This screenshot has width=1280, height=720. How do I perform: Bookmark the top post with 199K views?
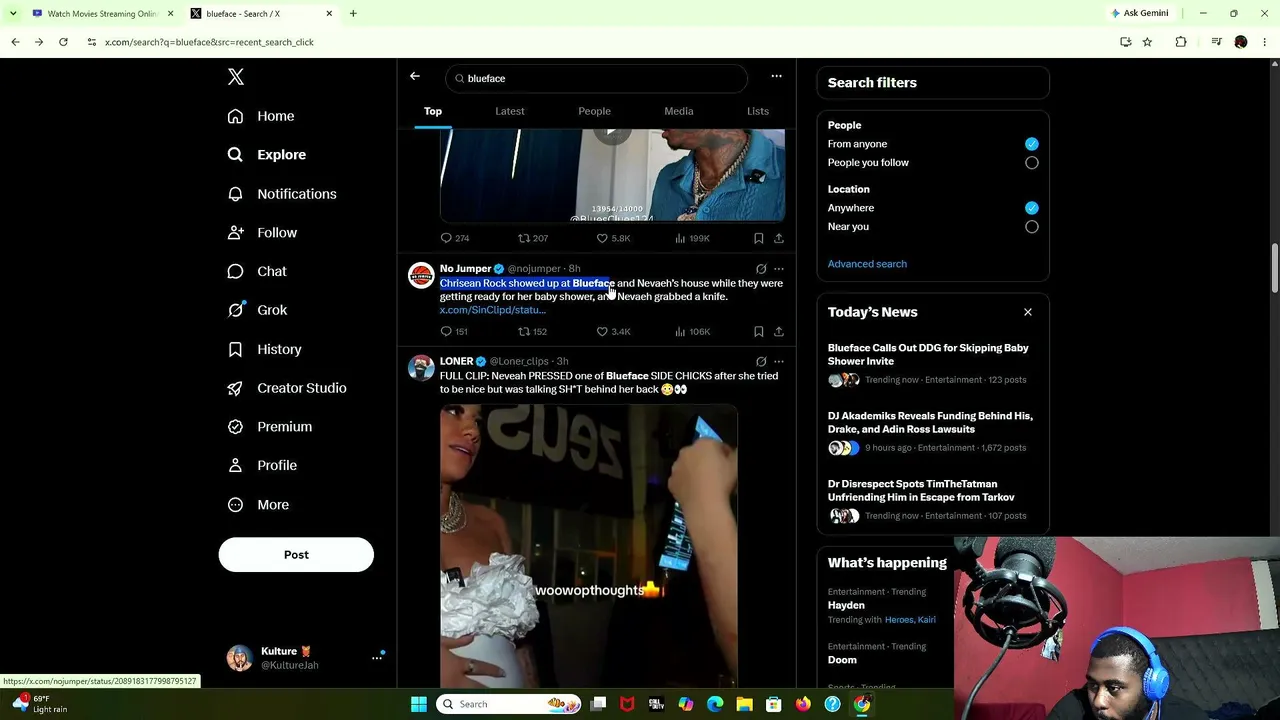(x=758, y=238)
